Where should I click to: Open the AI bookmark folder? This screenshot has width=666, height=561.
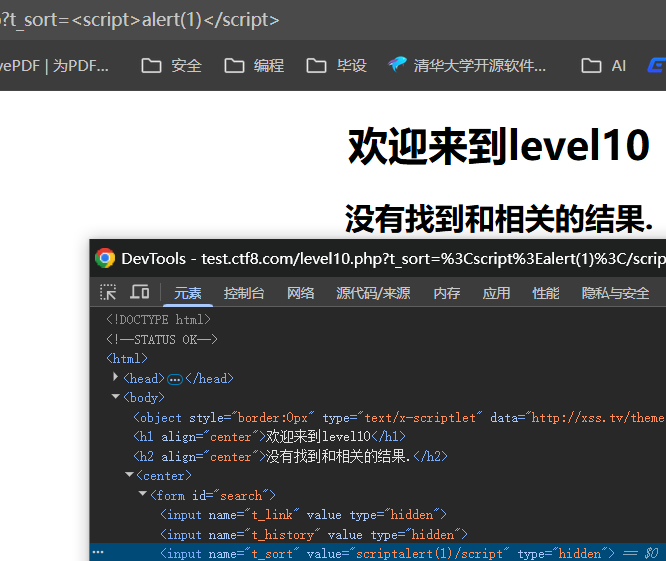point(604,66)
